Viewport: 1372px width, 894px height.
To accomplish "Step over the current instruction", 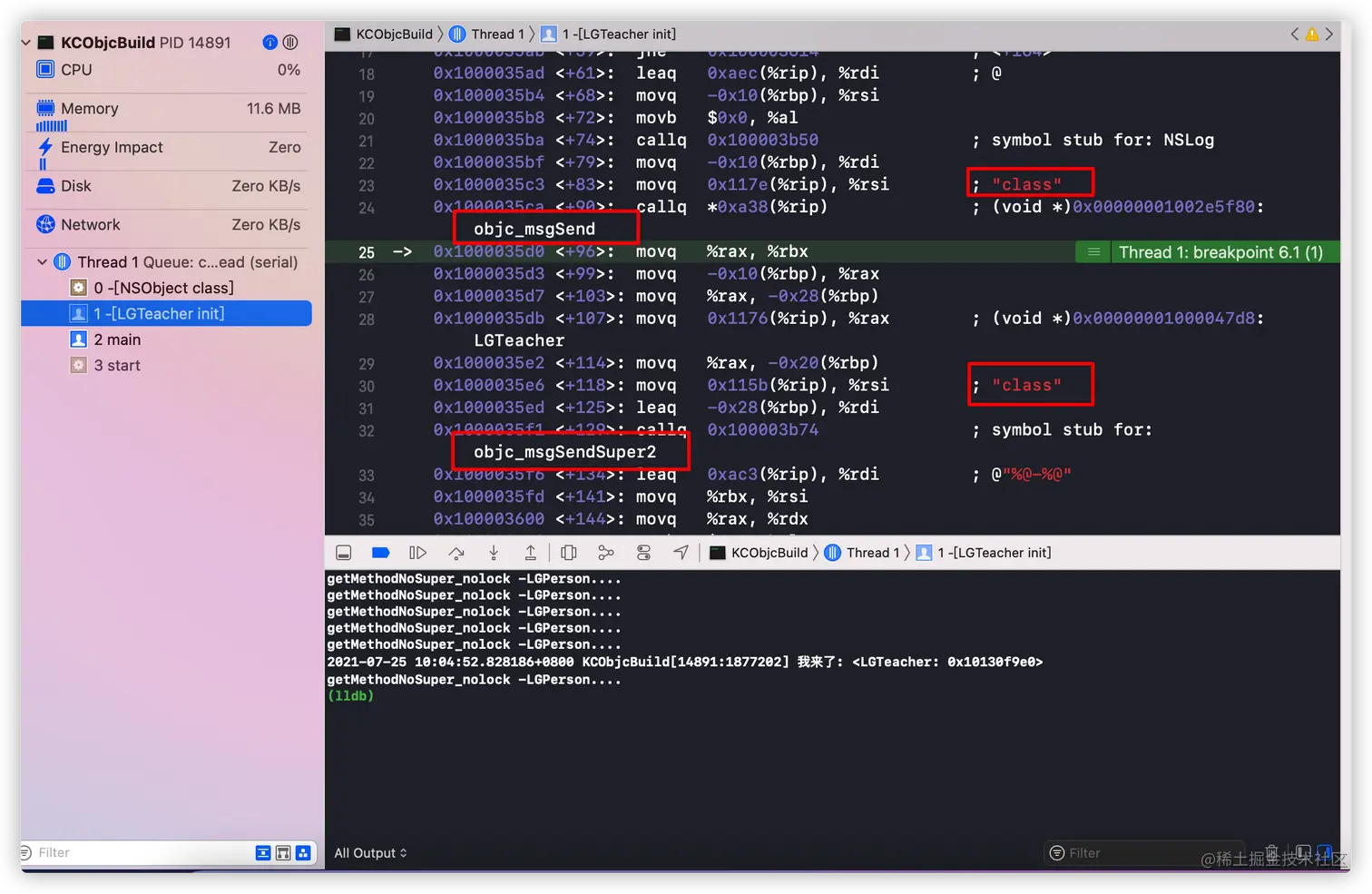I will tap(456, 553).
